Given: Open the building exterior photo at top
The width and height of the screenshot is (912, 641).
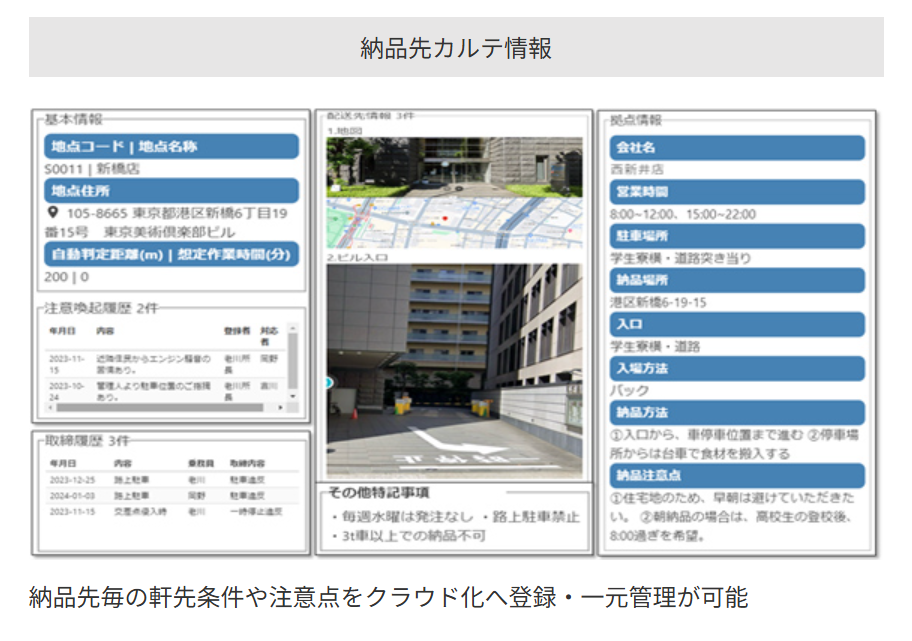Looking at the screenshot, I should (454, 166).
